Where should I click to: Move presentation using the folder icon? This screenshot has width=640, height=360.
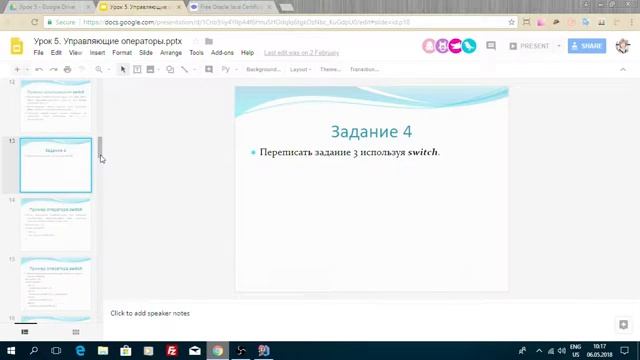click(x=209, y=41)
